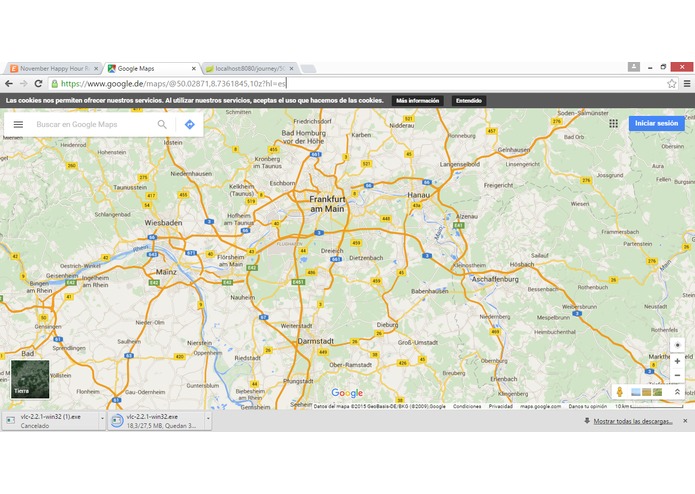
Task: Zoom in the map with plus button
Action: pyautogui.click(x=677, y=361)
